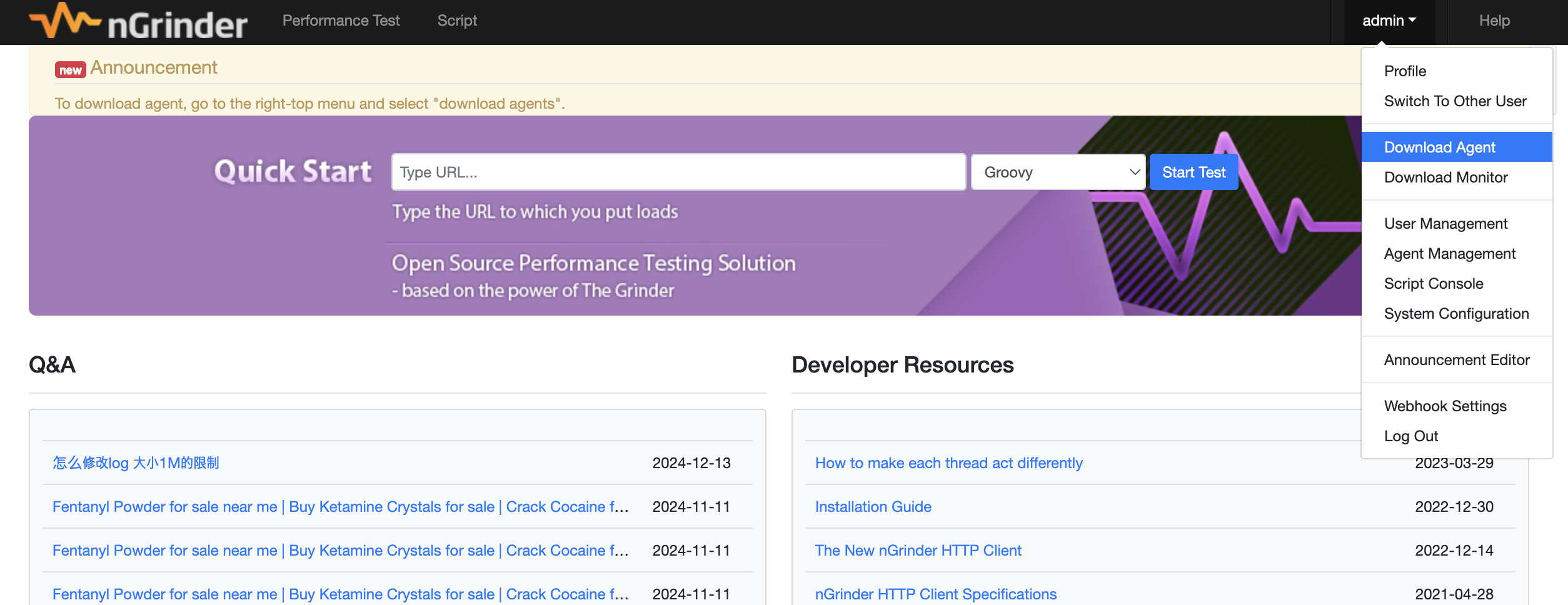
Task: Click the red new badge
Action: [x=70, y=70]
